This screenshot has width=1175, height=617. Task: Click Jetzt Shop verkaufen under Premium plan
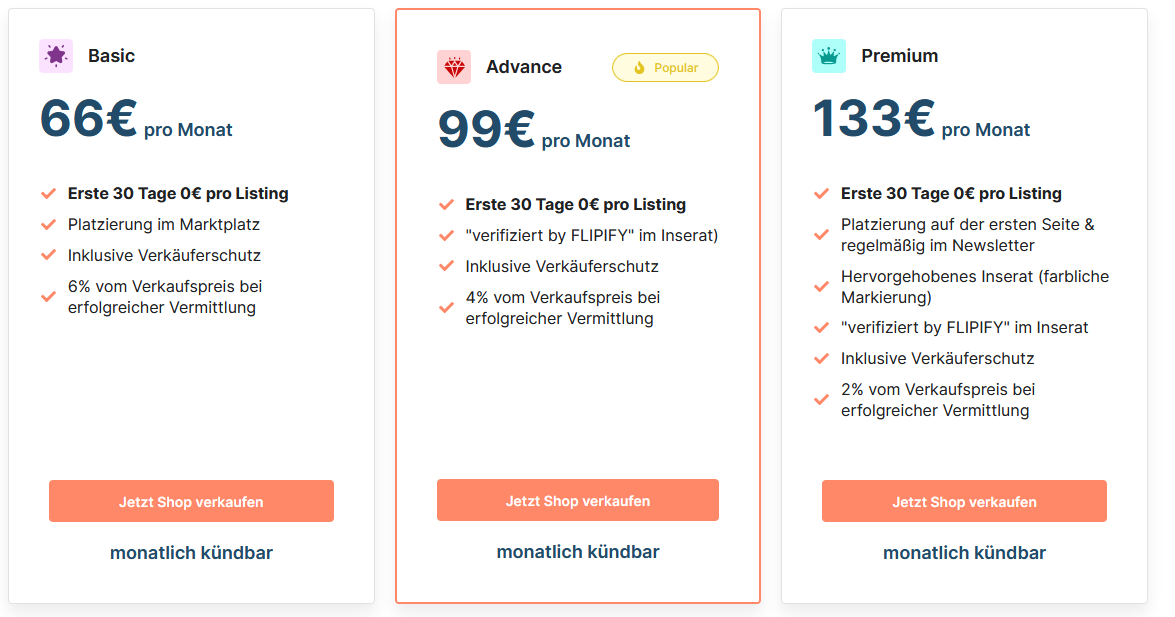[x=964, y=501]
